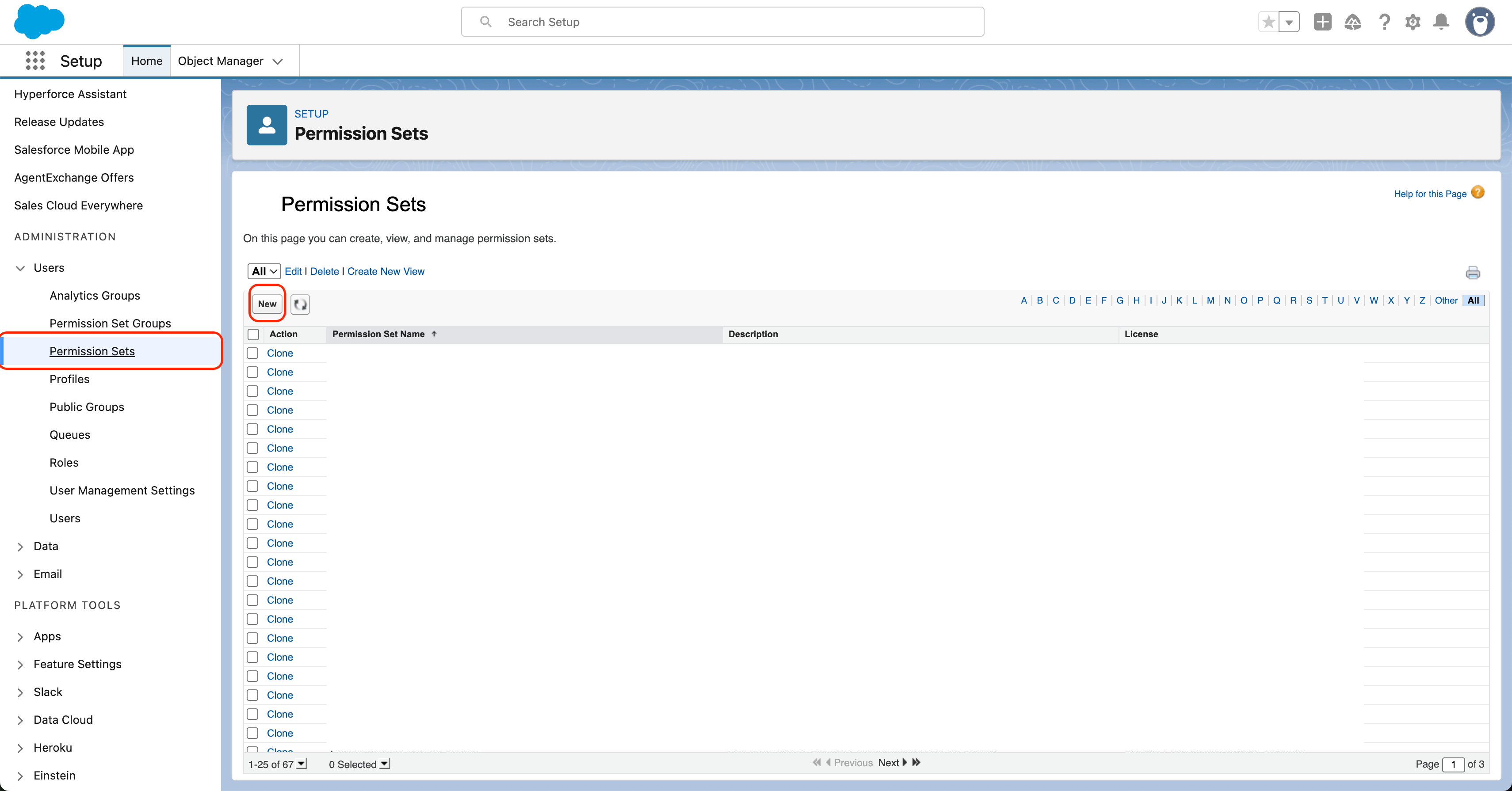The width and height of the screenshot is (1512, 791).
Task: Click the New permission set button
Action: pos(267,304)
